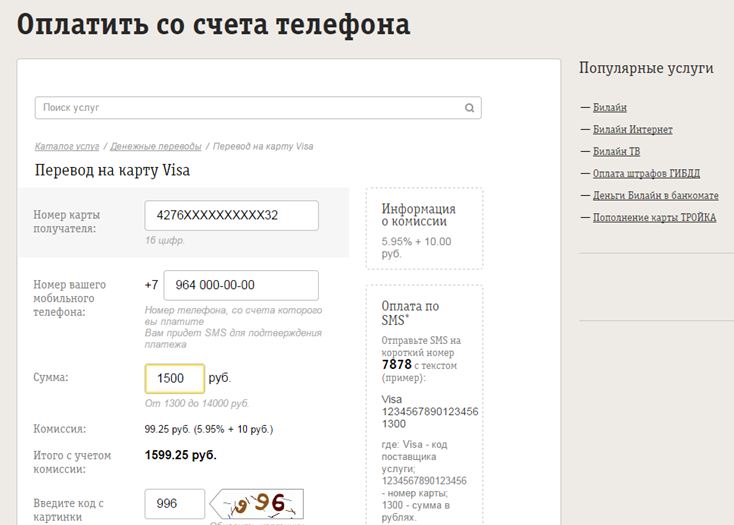Open 'Пополнение карты ТРОЙКА' link
This screenshot has height=525, width=734.
[x=654, y=217]
